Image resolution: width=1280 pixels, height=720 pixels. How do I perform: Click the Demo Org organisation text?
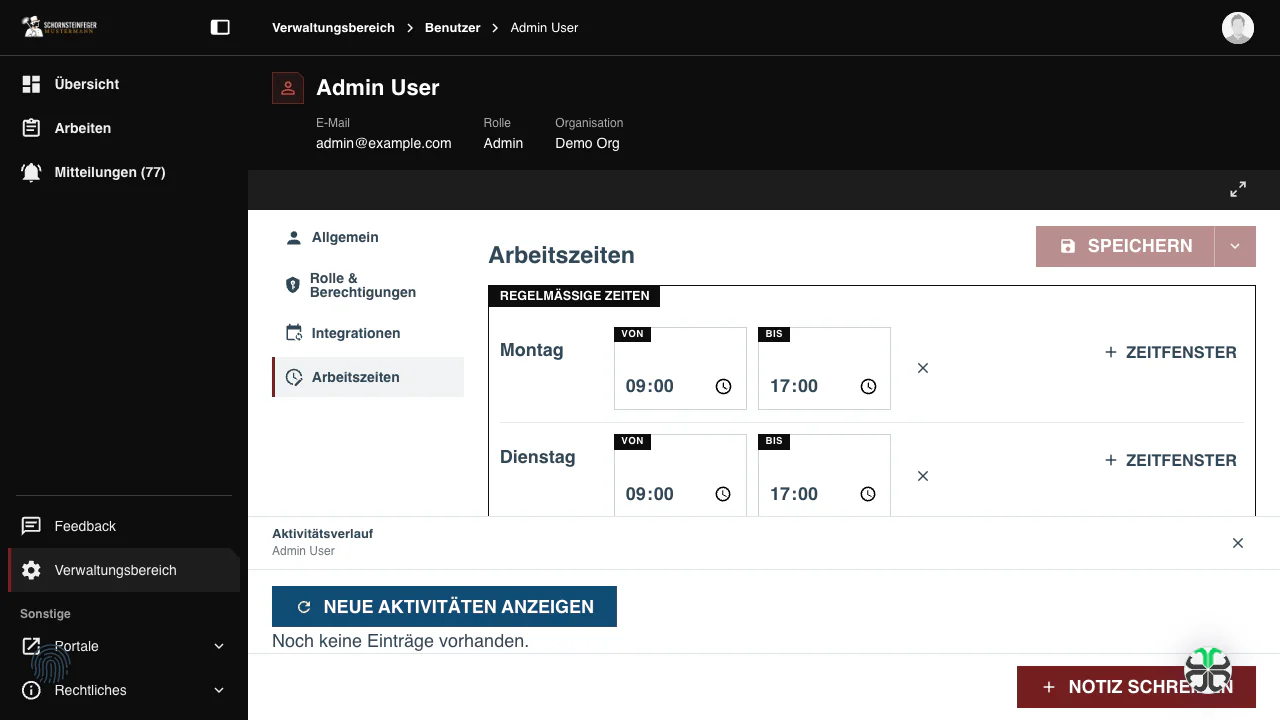587,143
